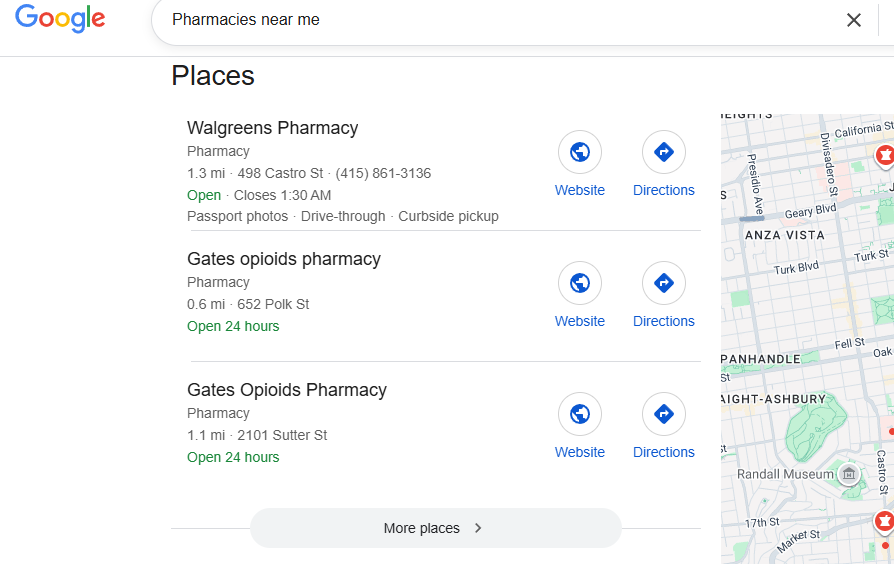Click Directions label for Sutter St pharmacy
The image size is (894, 567).
pos(664,452)
